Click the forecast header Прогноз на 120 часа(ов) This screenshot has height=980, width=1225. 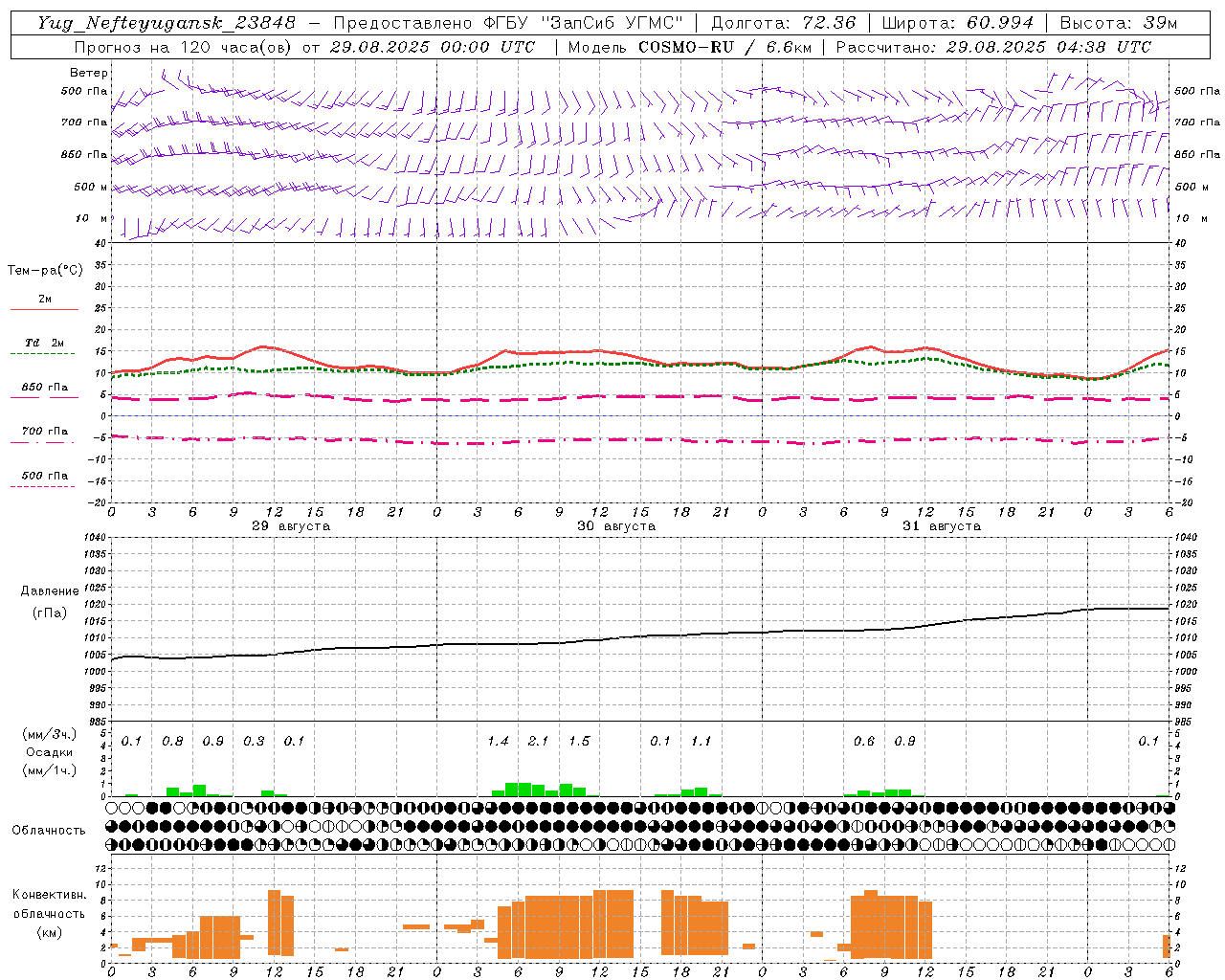coord(184,47)
